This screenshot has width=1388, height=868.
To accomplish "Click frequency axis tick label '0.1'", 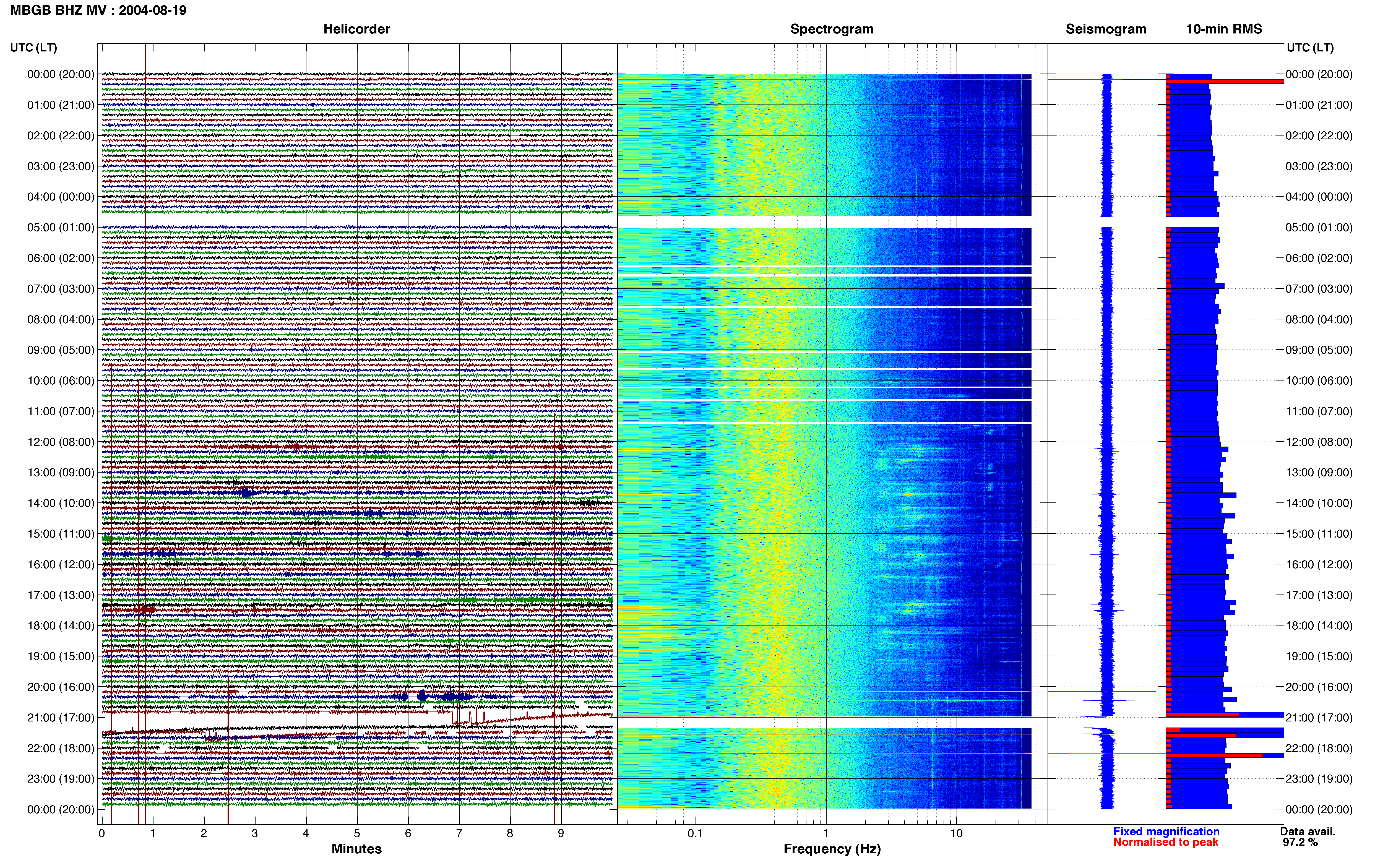I will tap(696, 833).
